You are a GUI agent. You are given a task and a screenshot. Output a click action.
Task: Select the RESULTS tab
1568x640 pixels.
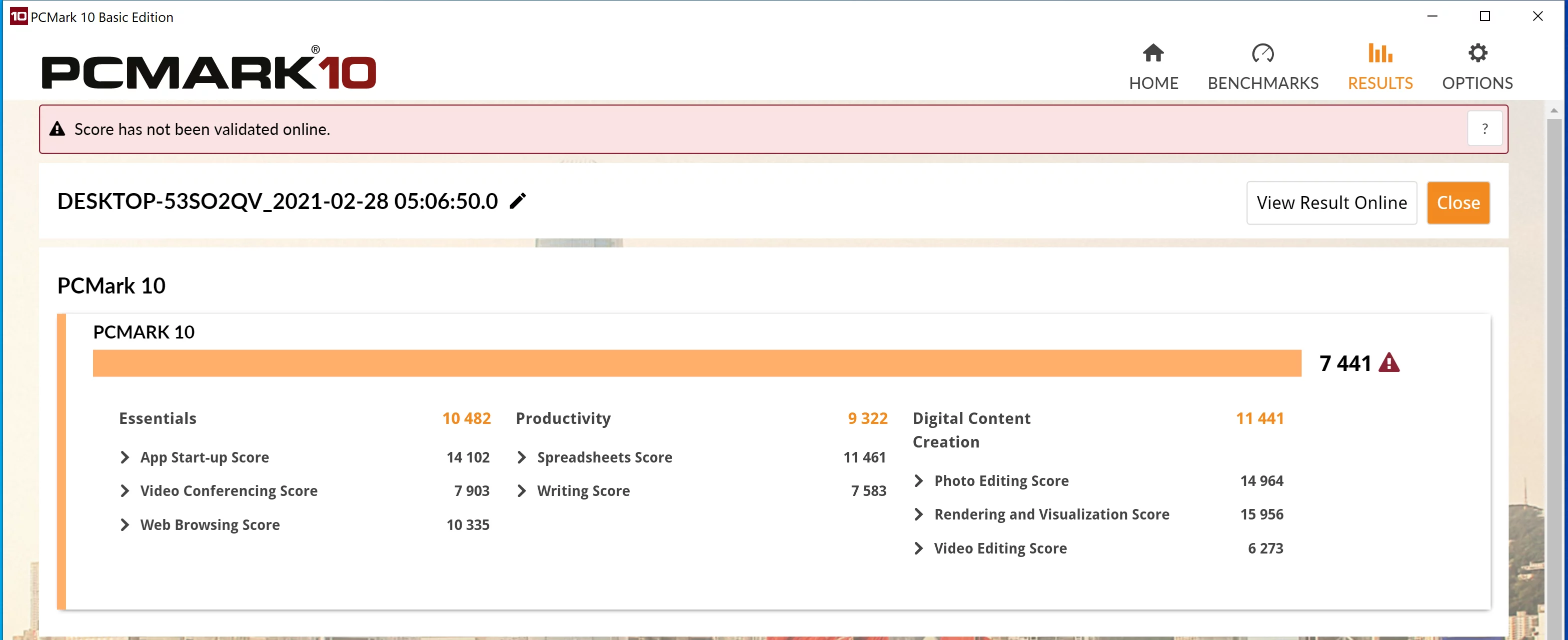1379,67
